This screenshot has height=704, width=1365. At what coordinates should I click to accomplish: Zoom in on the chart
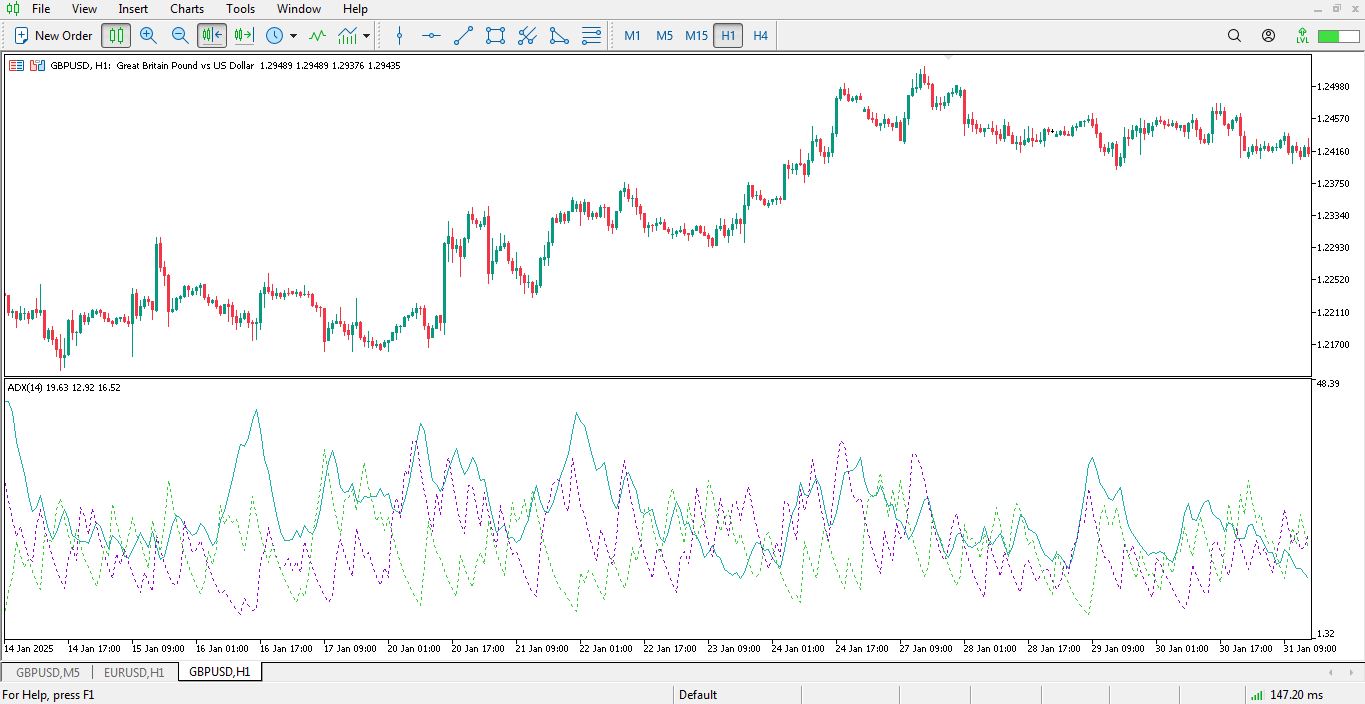tap(148, 35)
